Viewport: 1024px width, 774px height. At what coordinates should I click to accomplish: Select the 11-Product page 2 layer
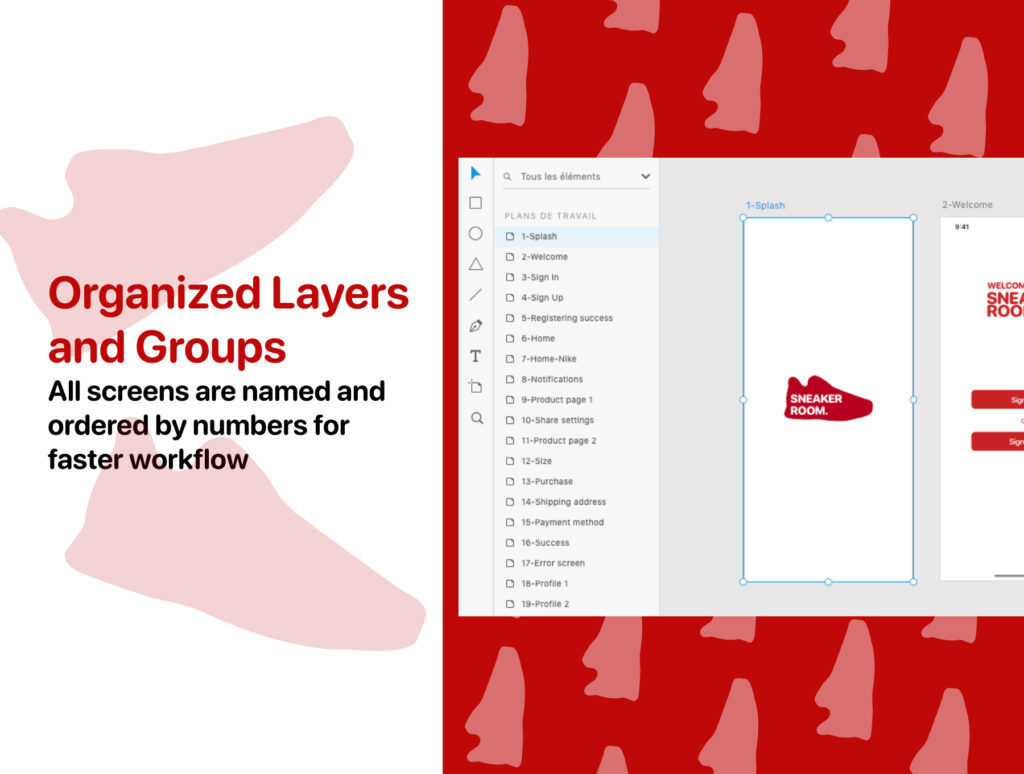click(x=576, y=440)
